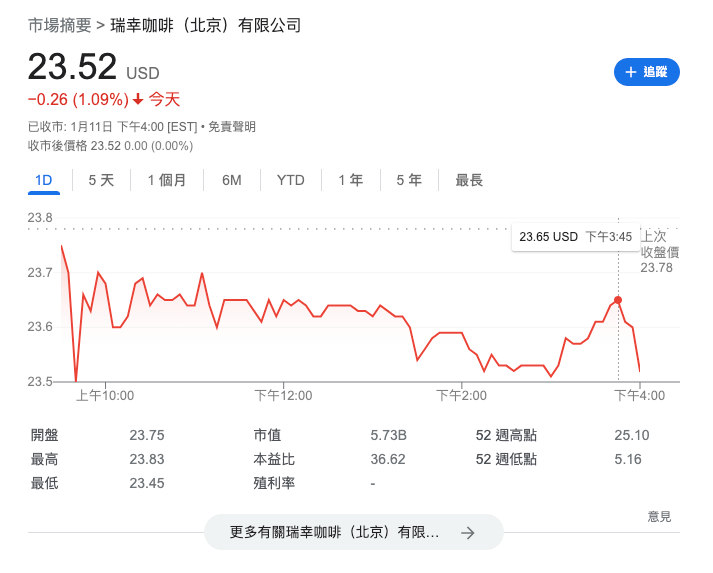Click the 本益比 value 36.62

coord(388,459)
